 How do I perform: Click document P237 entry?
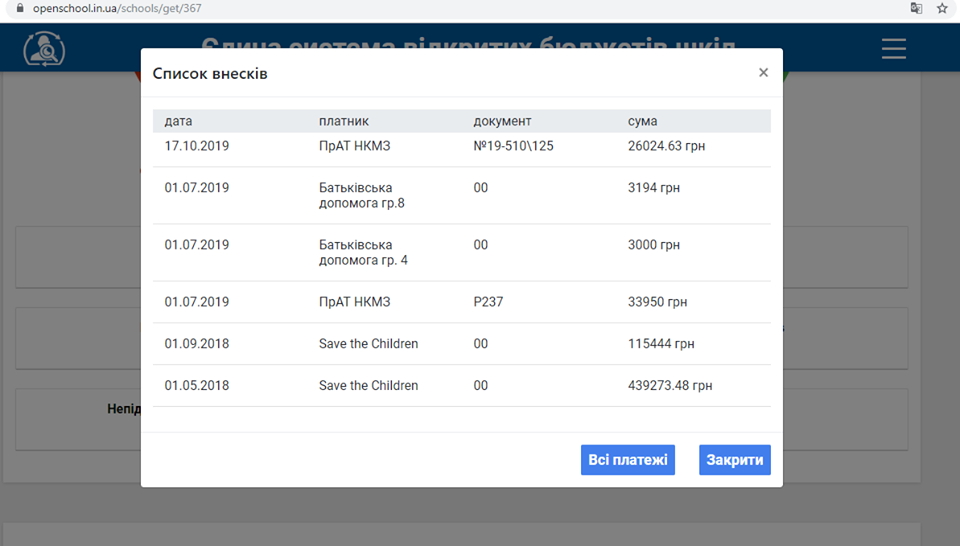(x=488, y=302)
